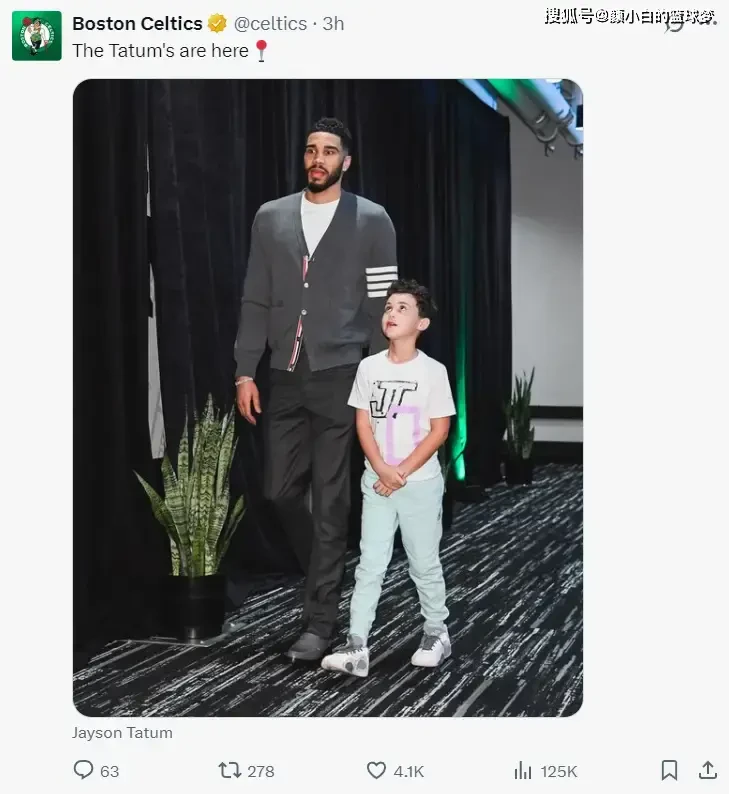Open the share upload icon
Image resolution: width=729 pixels, height=794 pixels.
click(x=708, y=770)
